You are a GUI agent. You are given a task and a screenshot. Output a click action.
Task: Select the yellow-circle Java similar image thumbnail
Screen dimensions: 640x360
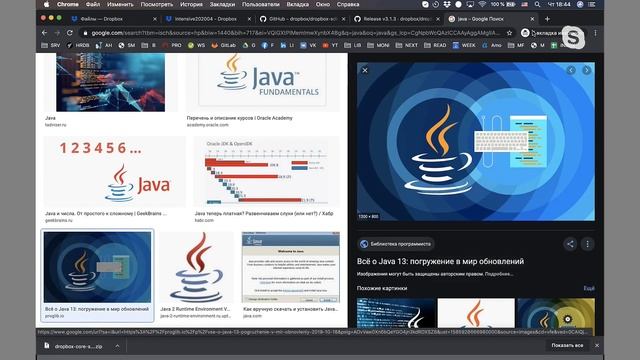point(556,313)
